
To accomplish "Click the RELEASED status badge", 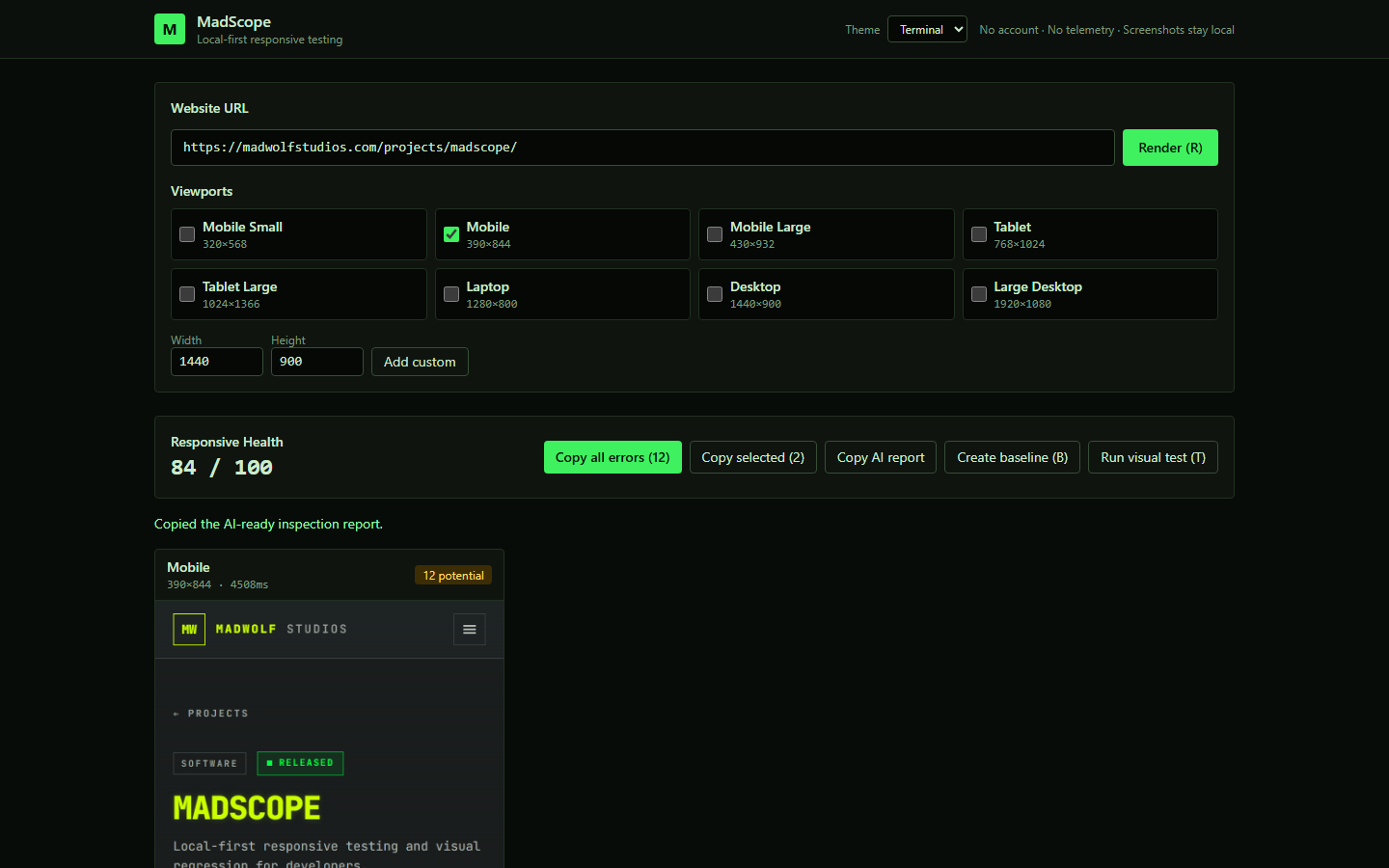I will 300,763.
